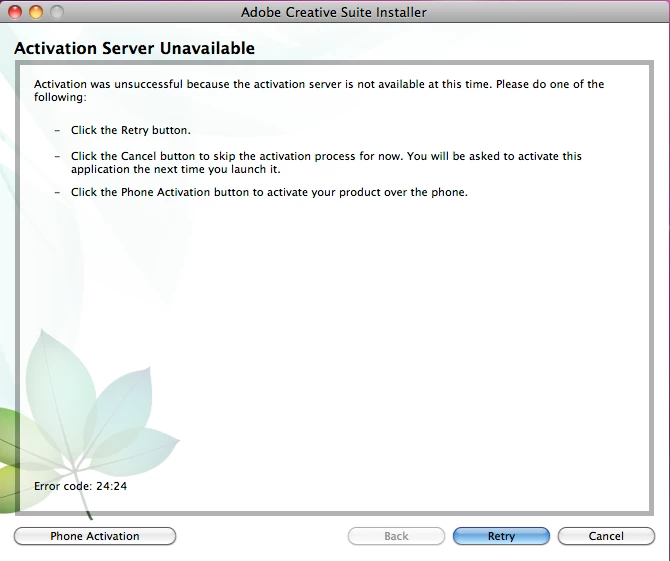The height and width of the screenshot is (561, 670).
Task: Click the 'Adobe Creative Suite Installer' window title
Action: click(334, 12)
